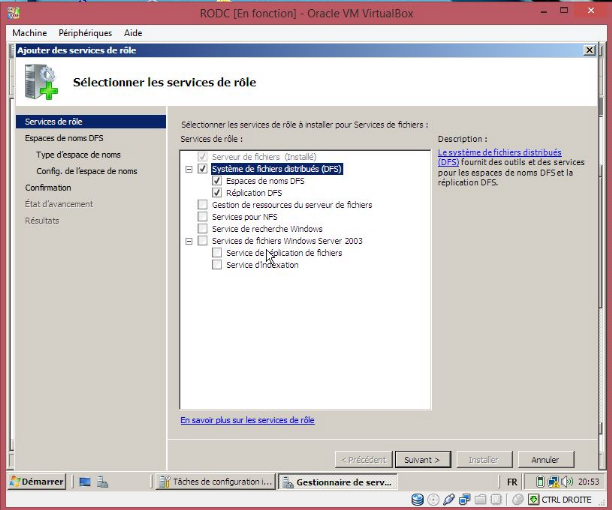Click the VirtualBox hard disk activity icon
Screen dimensions: 612x510
coord(417,499)
